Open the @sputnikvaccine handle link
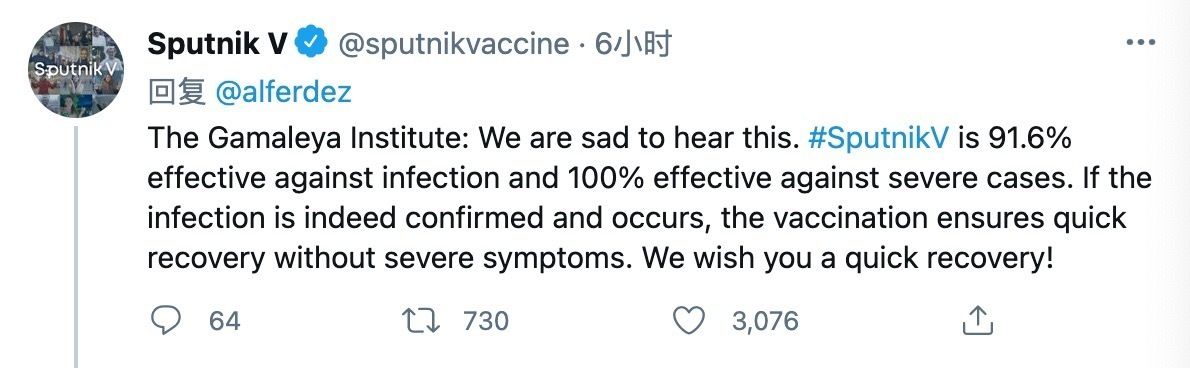Screen dimensions: 1190x368 452,45
